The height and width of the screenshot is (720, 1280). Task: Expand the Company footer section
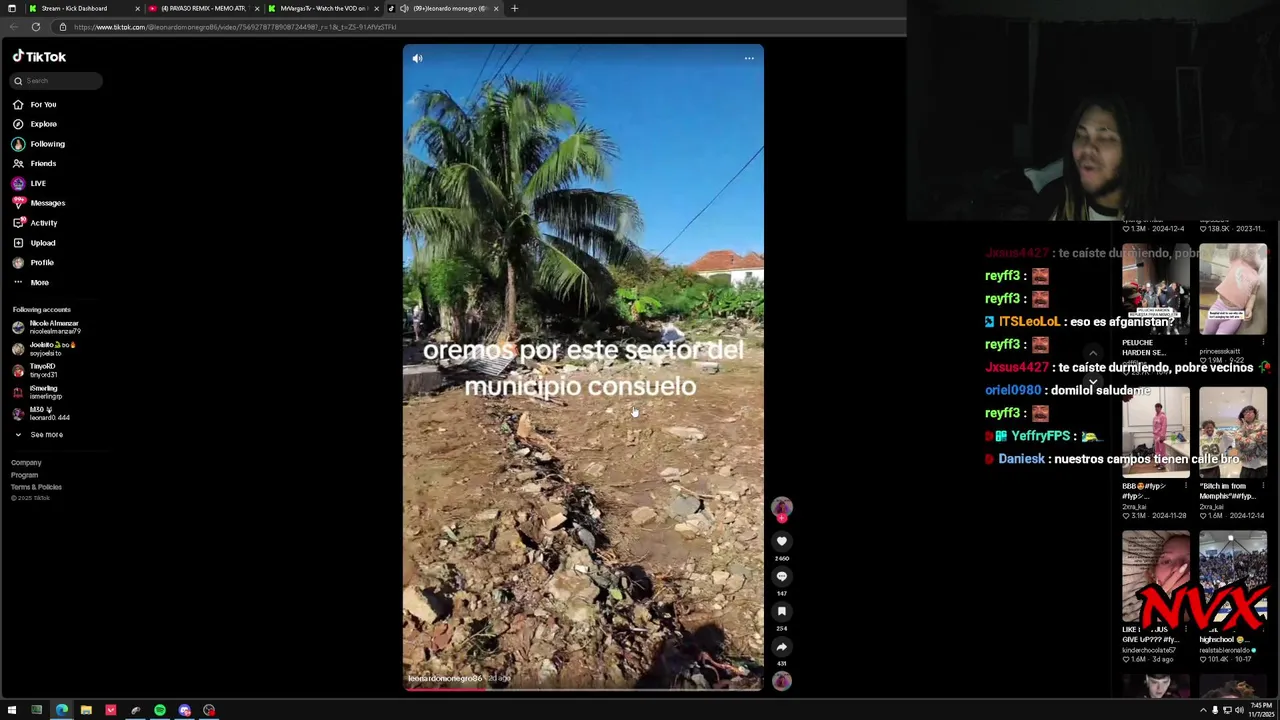[26, 463]
